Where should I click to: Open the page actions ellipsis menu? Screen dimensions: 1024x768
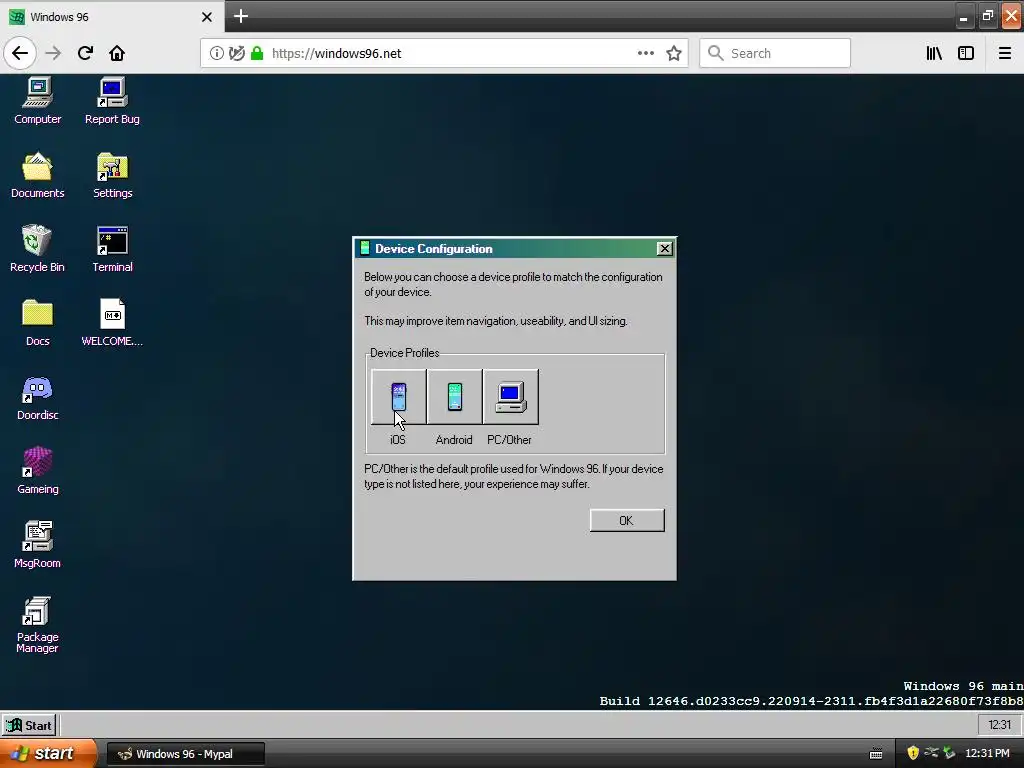pyautogui.click(x=646, y=54)
